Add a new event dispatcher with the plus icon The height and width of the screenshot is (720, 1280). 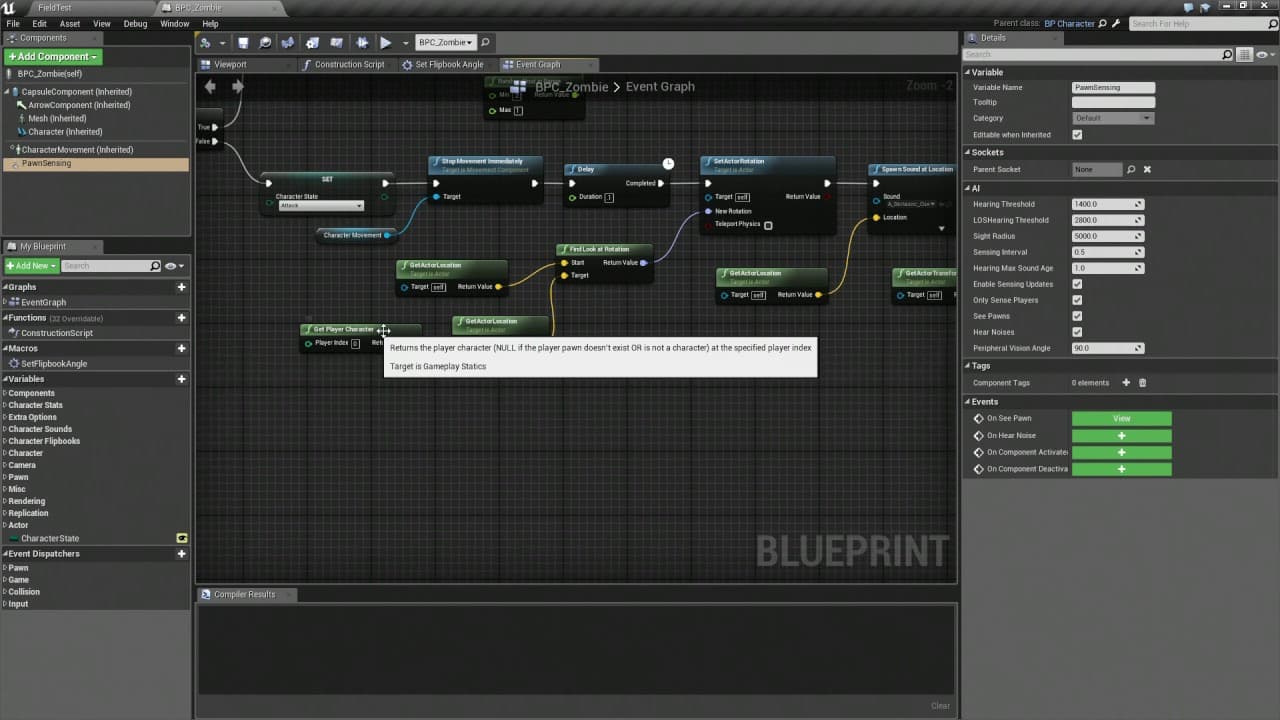181,554
